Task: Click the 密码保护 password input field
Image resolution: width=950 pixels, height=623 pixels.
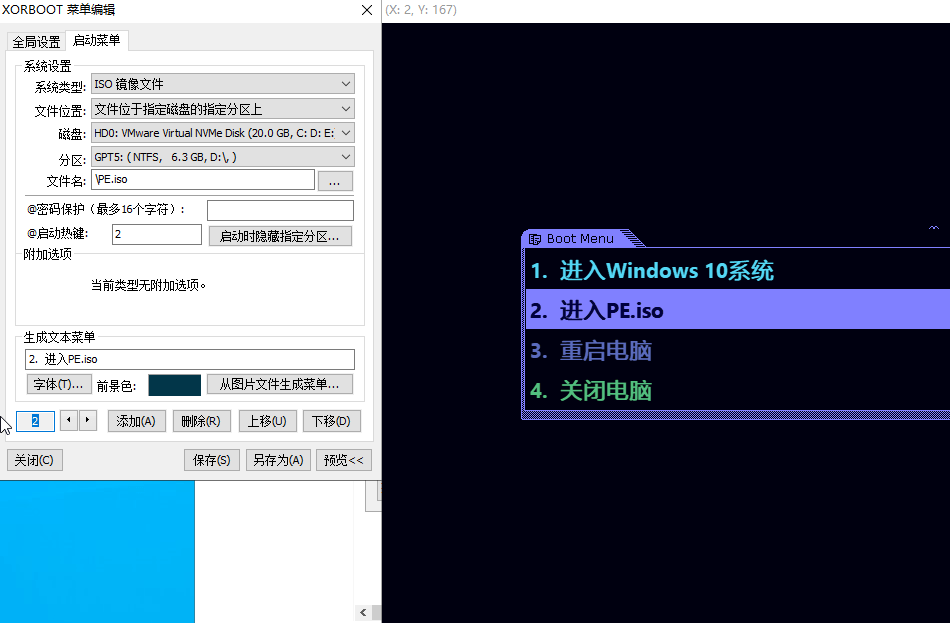Action: (x=280, y=210)
